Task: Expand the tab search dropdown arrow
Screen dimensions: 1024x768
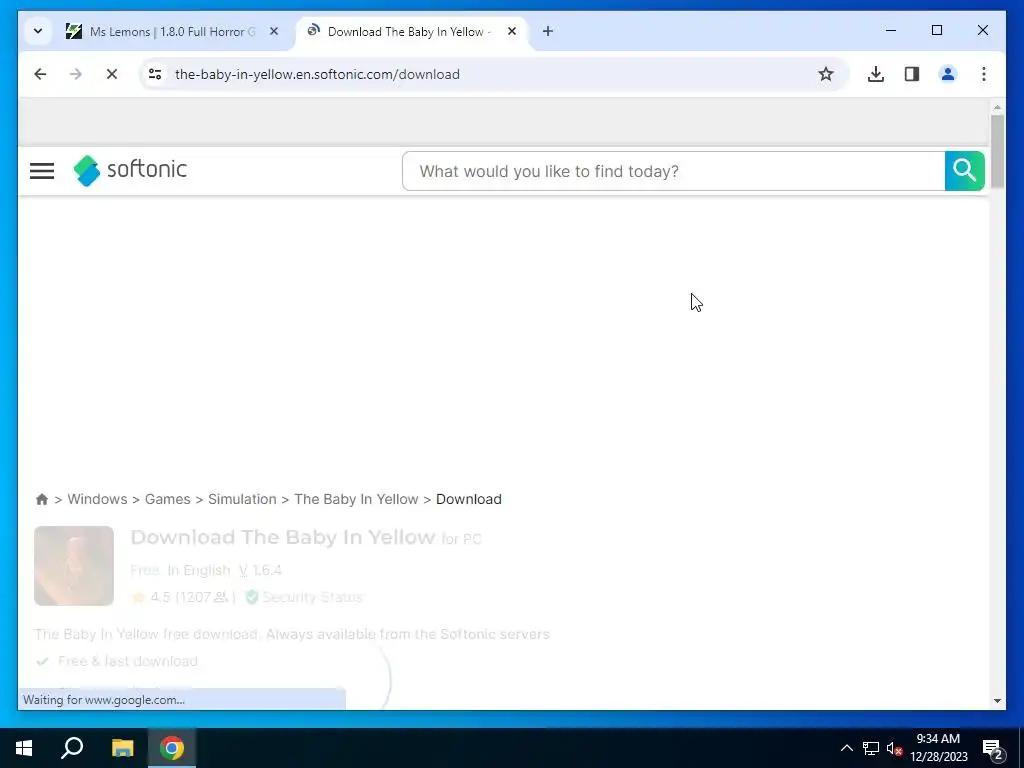Action: pos(38,31)
